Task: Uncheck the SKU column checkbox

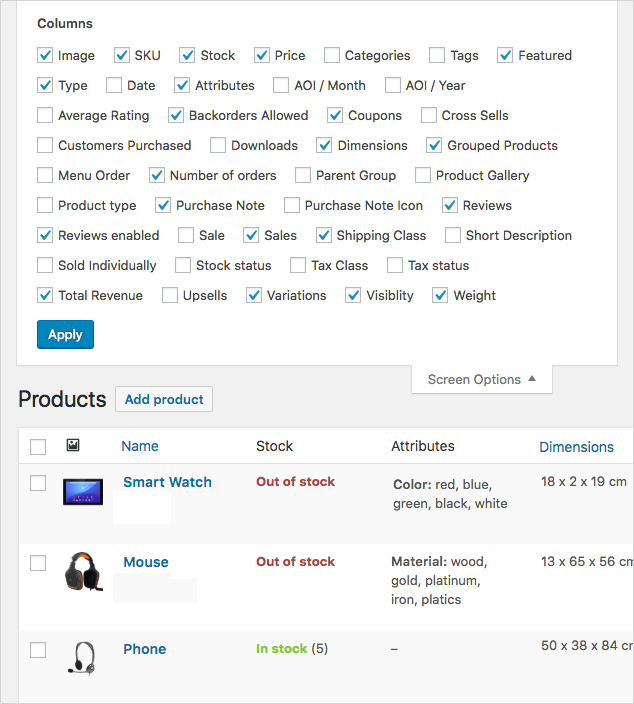Action: [x=122, y=56]
